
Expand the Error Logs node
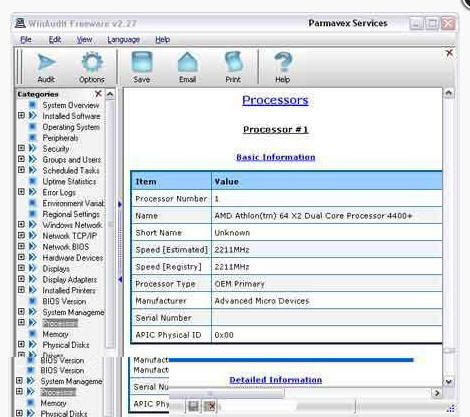click(x=21, y=192)
